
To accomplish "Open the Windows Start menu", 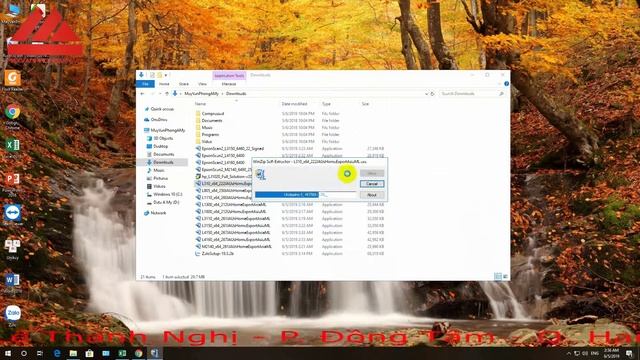I will pyautogui.click(x=8, y=353).
